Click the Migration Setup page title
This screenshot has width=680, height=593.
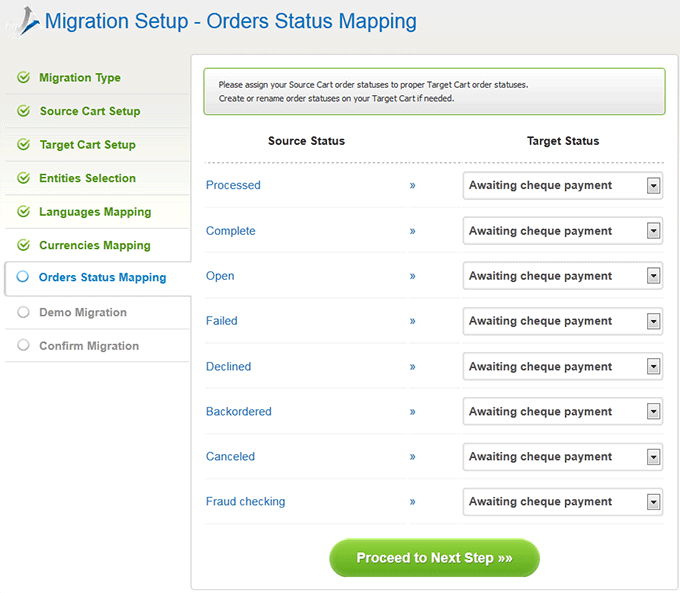click(x=231, y=21)
